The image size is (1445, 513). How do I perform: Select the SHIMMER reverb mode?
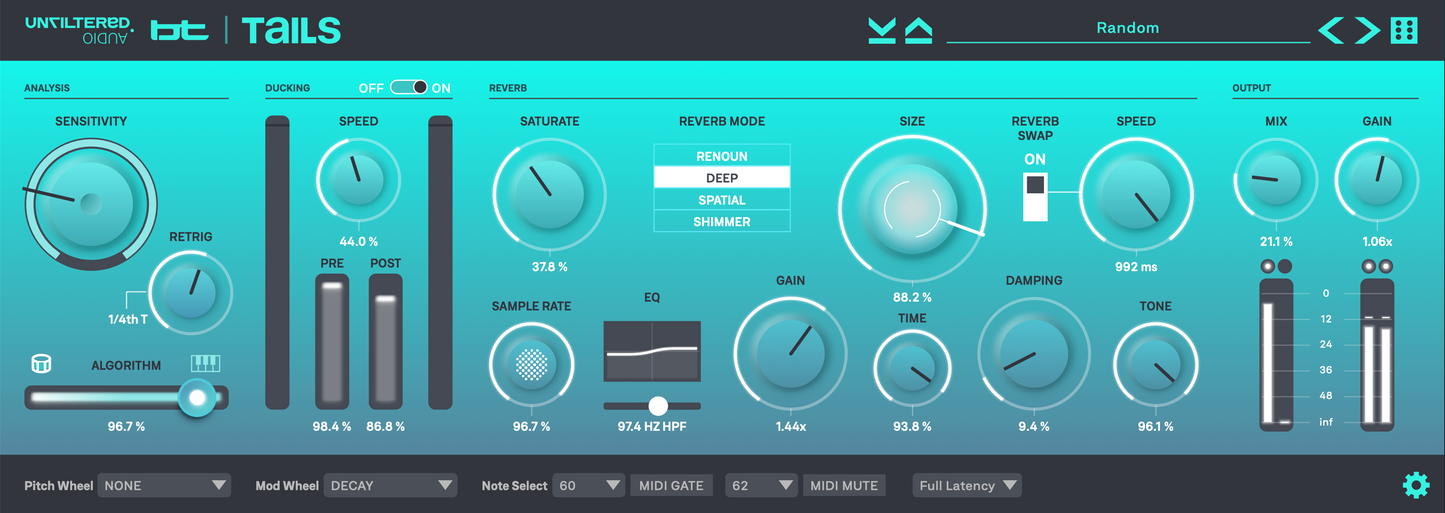coord(722,222)
